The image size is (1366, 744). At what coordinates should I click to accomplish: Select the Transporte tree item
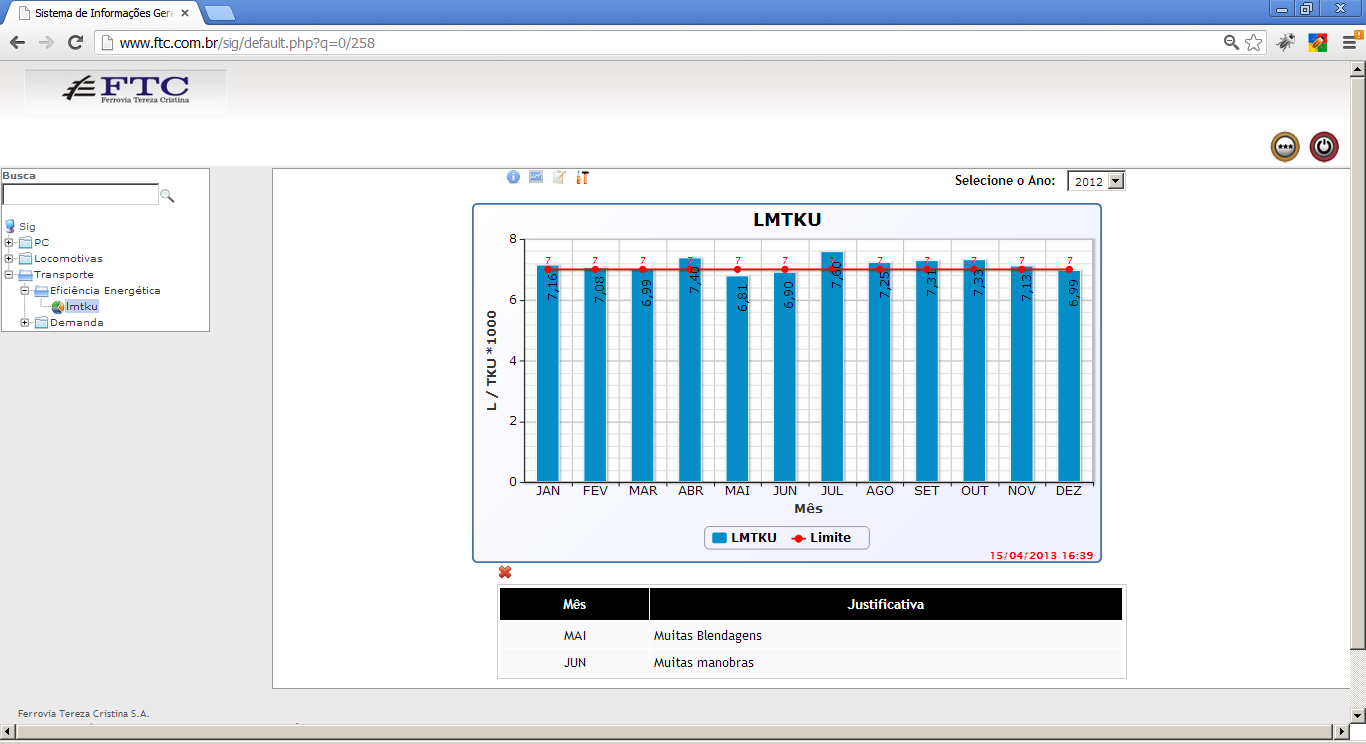point(64,275)
